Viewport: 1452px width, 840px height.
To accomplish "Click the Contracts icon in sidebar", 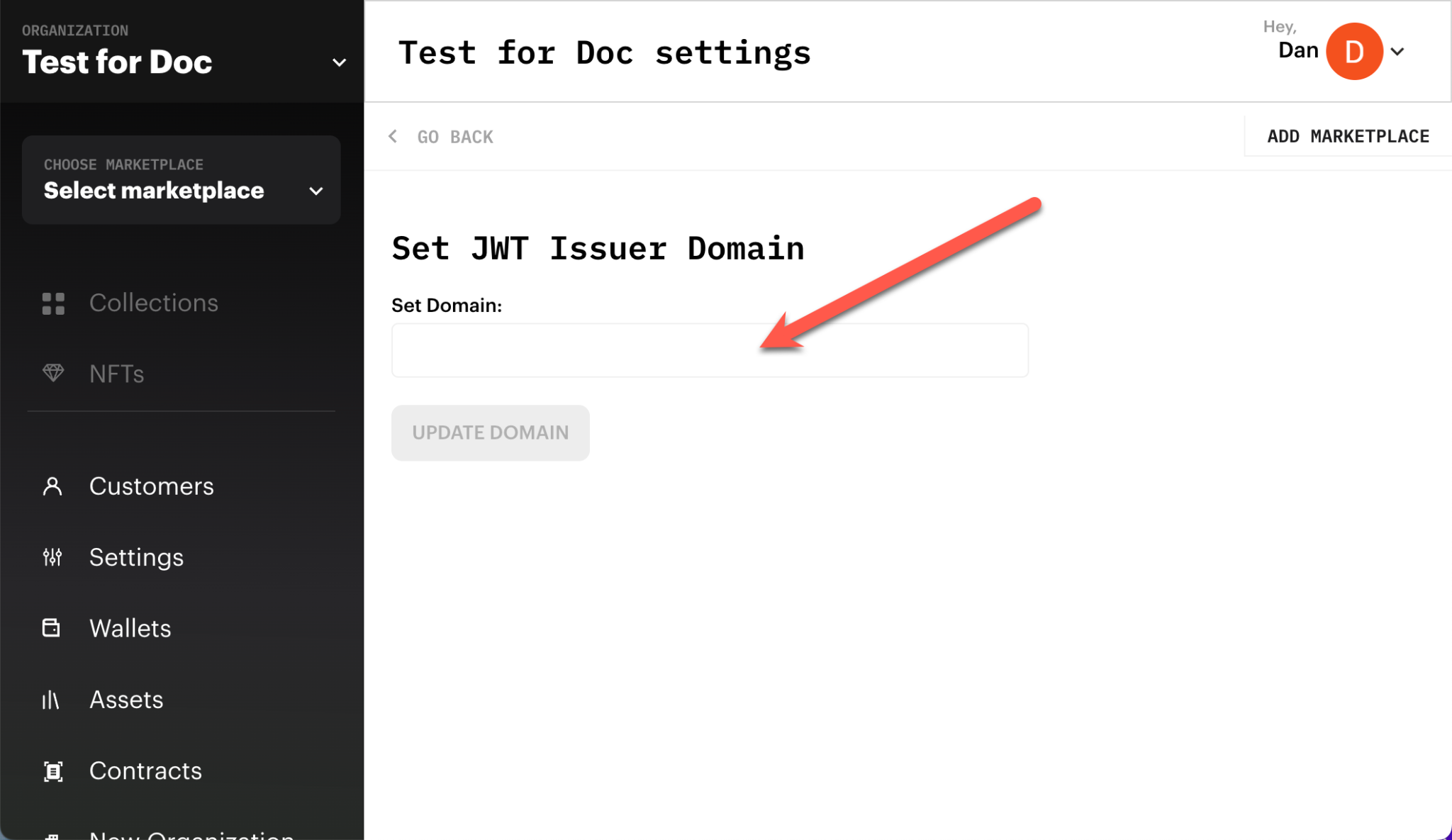I will tap(53, 771).
